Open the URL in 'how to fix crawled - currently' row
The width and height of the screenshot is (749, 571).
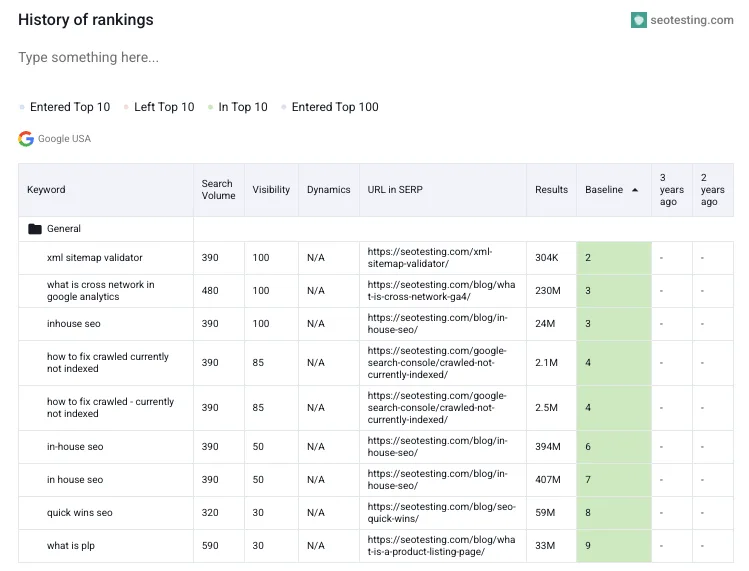437,408
